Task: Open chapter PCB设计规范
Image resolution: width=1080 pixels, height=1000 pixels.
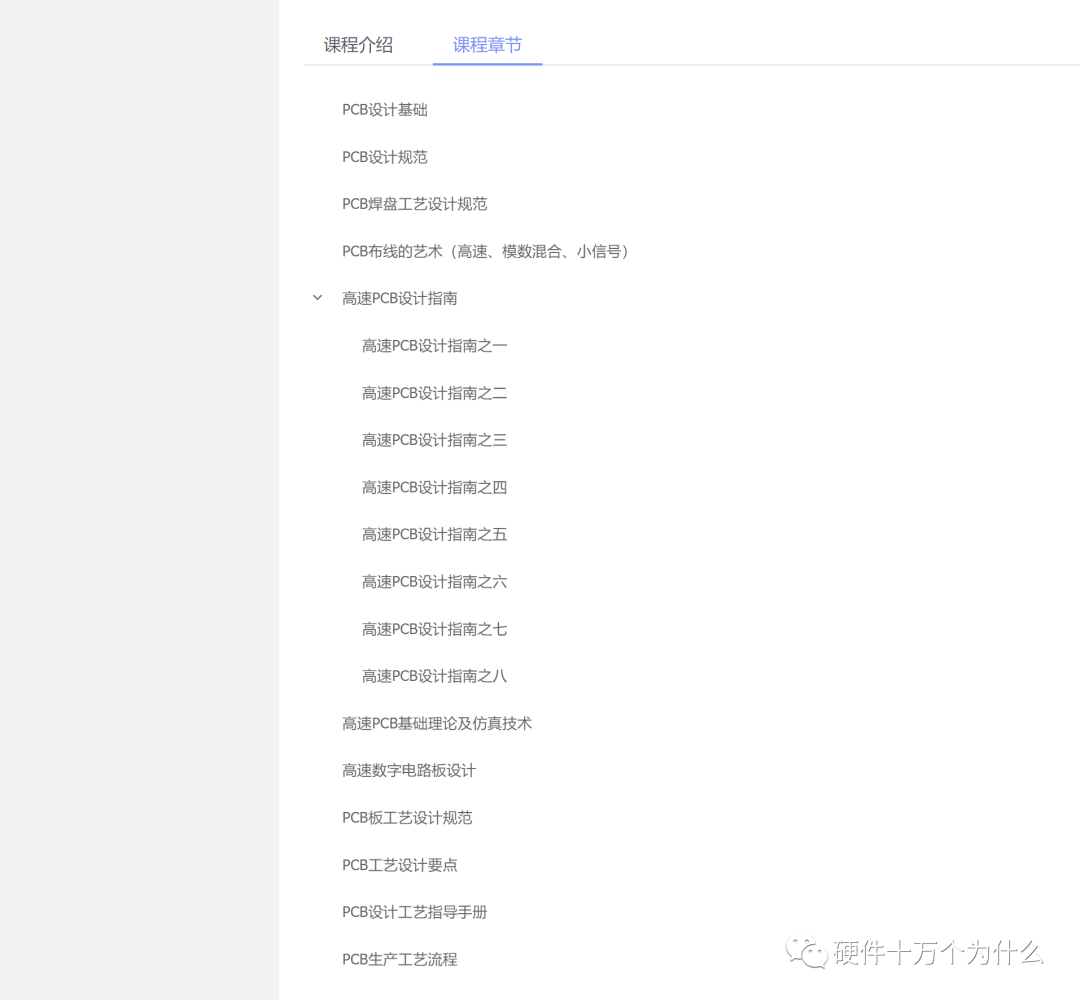Action: [x=385, y=157]
